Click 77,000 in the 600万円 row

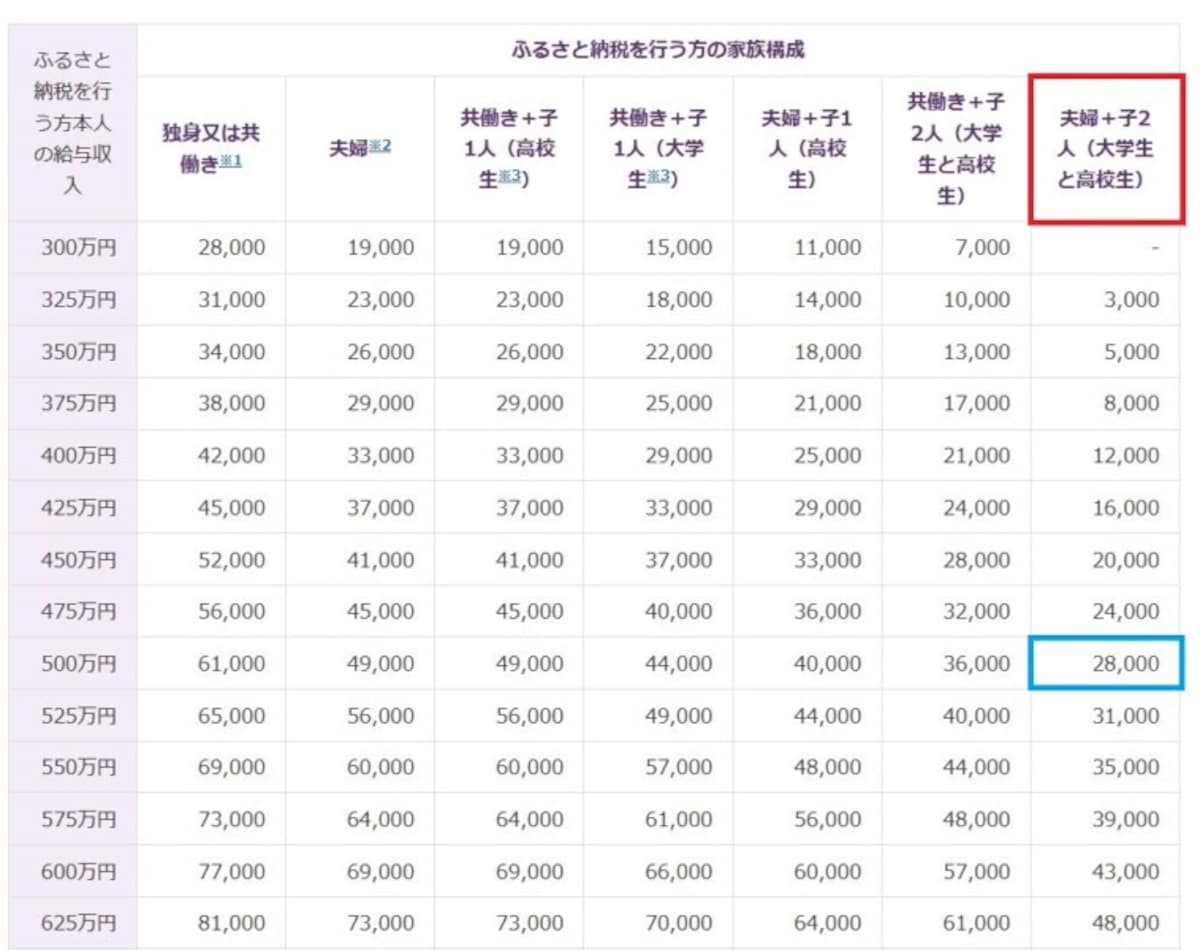(x=232, y=872)
